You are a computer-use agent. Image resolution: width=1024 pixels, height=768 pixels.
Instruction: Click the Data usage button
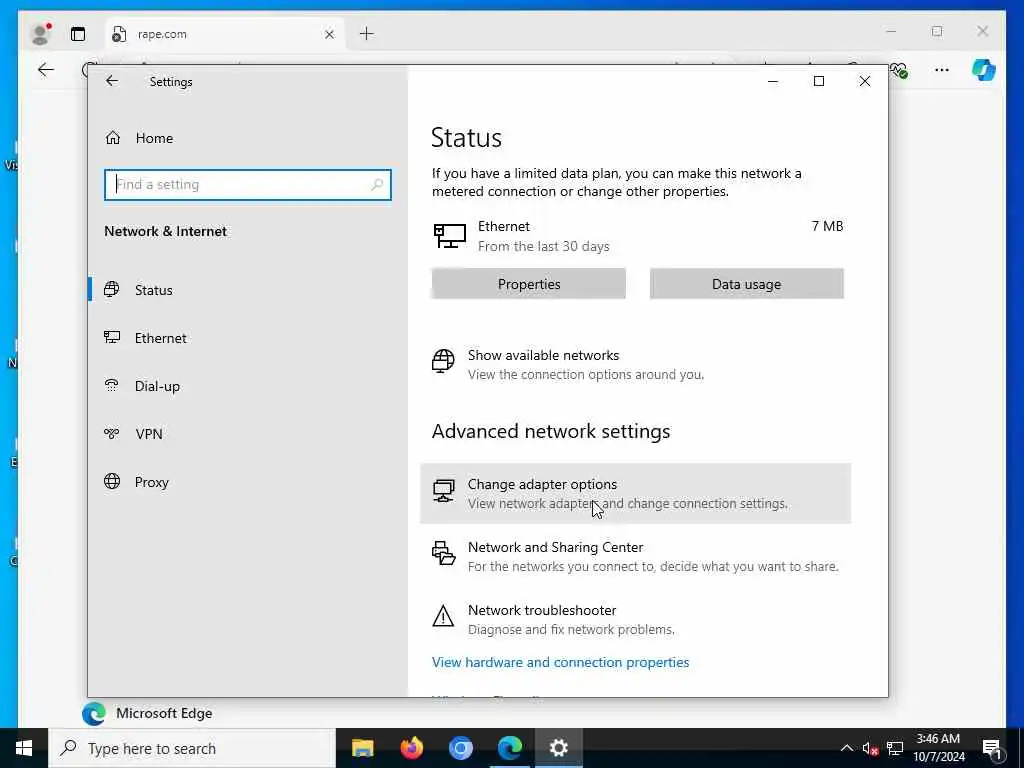746,284
